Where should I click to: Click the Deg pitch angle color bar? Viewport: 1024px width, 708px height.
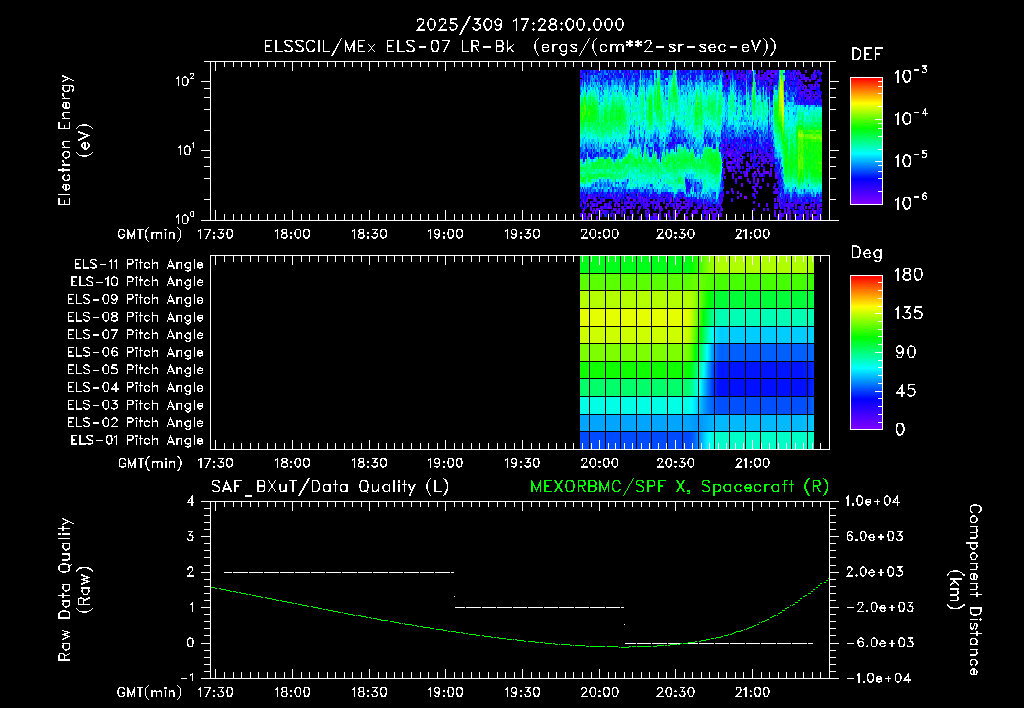[x=866, y=352]
